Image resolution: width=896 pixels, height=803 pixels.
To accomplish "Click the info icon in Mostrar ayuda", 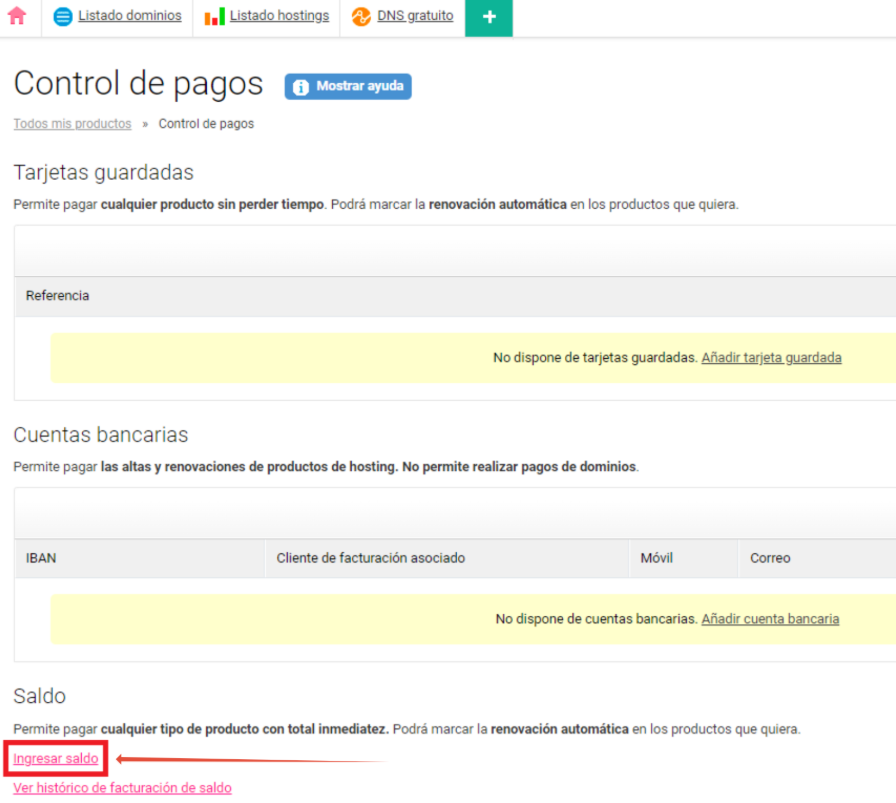I will pyautogui.click(x=300, y=87).
